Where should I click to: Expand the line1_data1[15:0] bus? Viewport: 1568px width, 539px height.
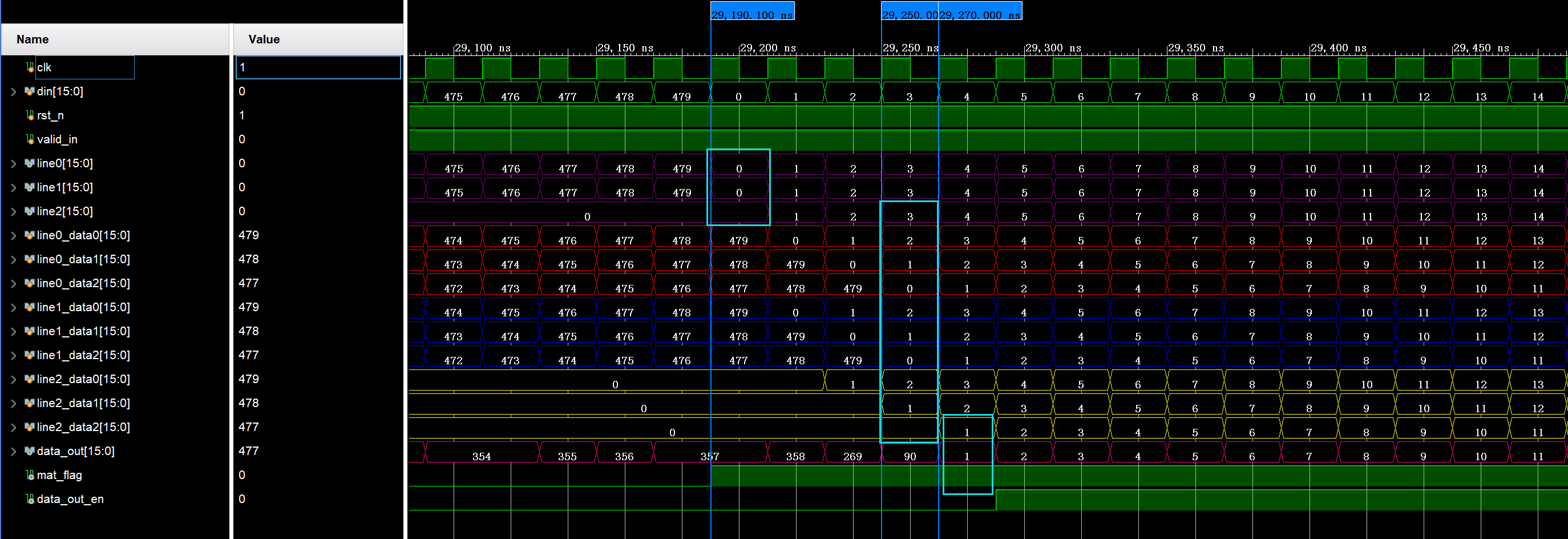pyautogui.click(x=13, y=331)
